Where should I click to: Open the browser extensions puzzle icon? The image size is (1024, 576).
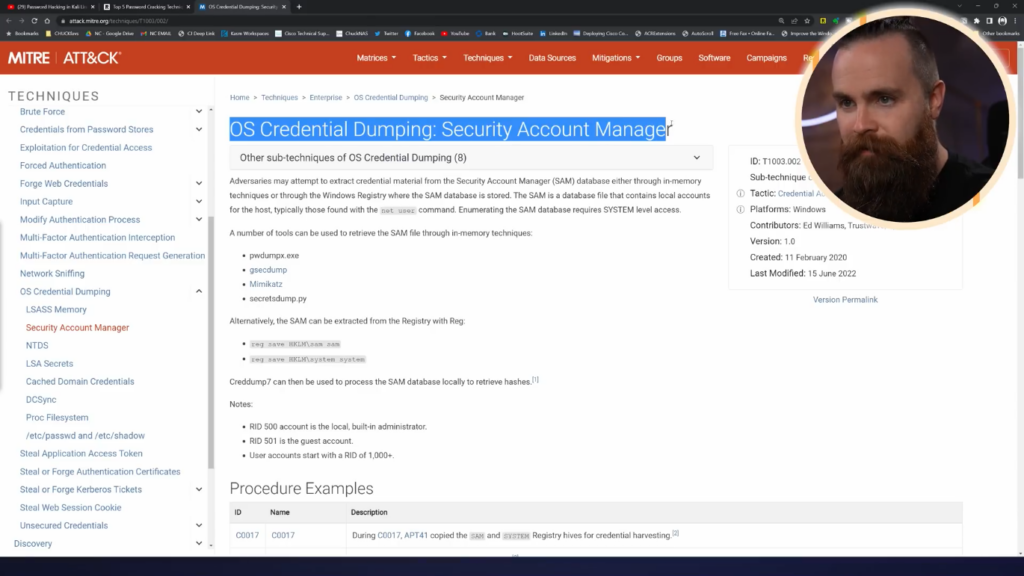[x=977, y=21]
